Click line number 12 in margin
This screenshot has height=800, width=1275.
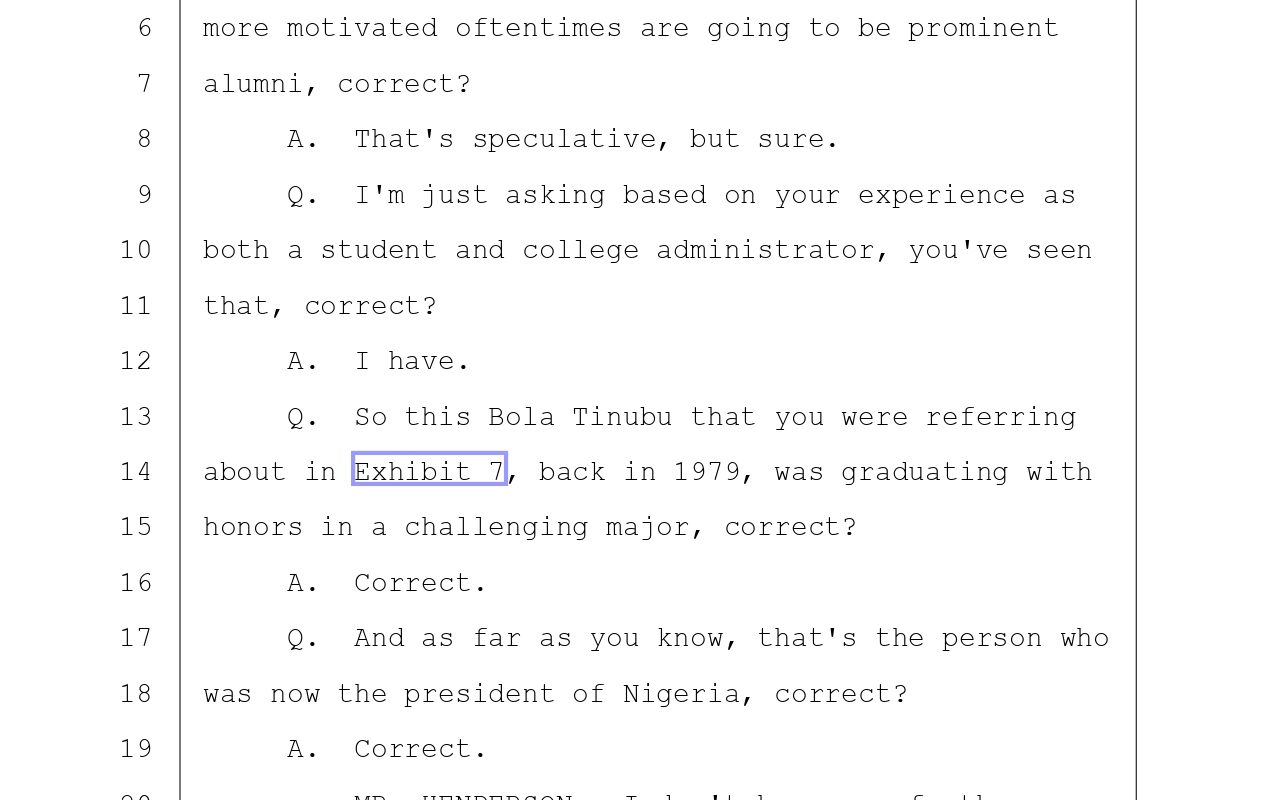point(136,361)
